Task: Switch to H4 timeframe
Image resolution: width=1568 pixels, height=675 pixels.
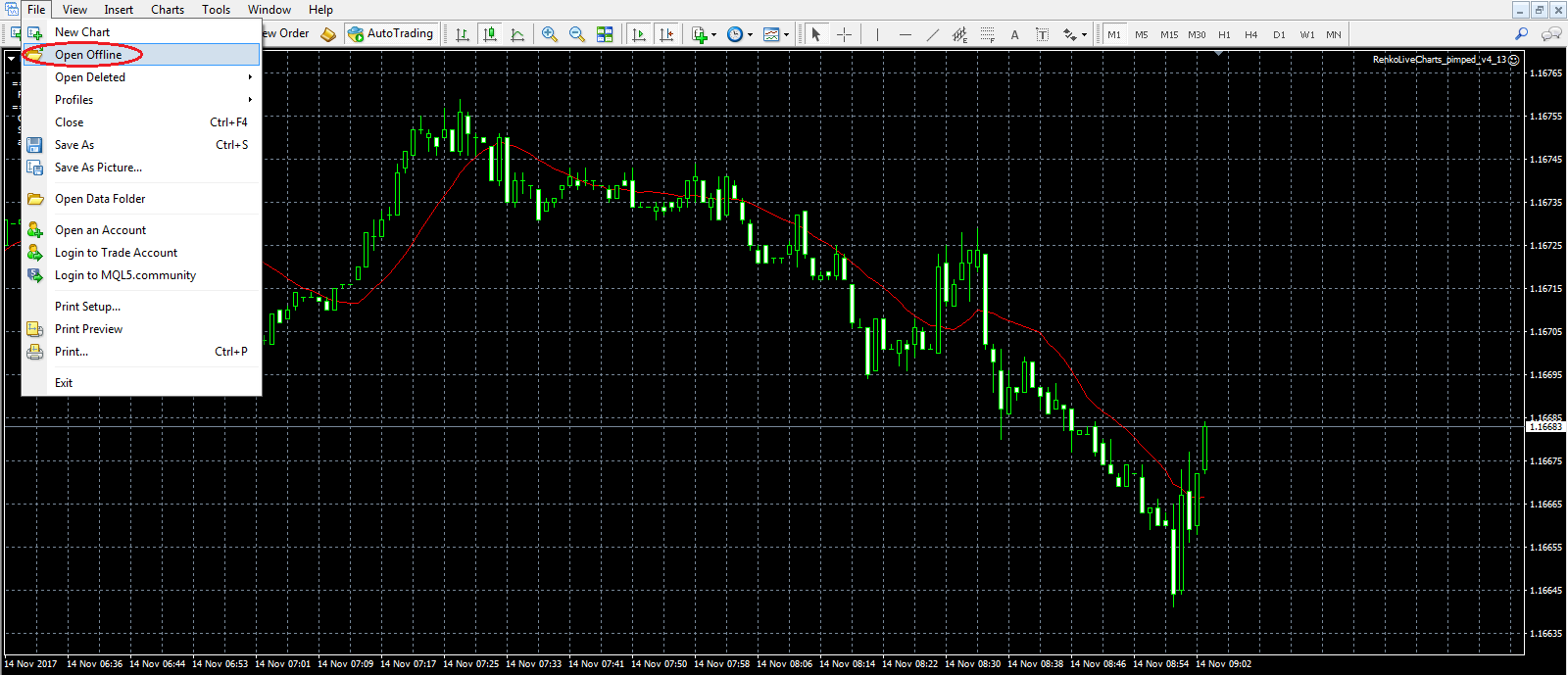Action: coord(1250,34)
